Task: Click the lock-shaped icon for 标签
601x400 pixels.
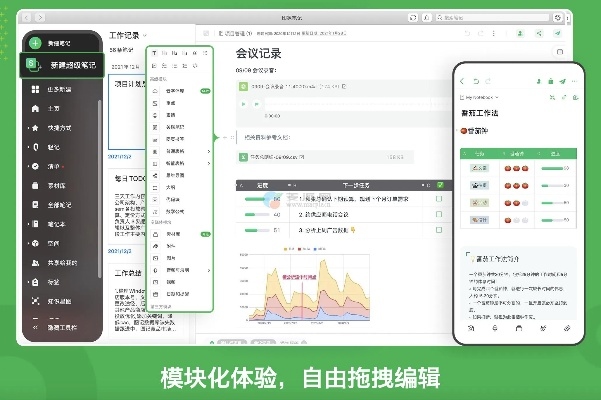Action: point(35,282)
